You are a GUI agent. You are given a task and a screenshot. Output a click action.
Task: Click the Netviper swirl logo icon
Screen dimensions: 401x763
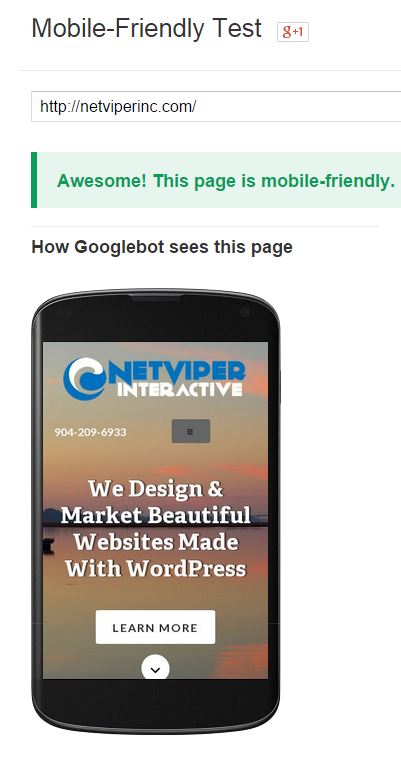85,379
